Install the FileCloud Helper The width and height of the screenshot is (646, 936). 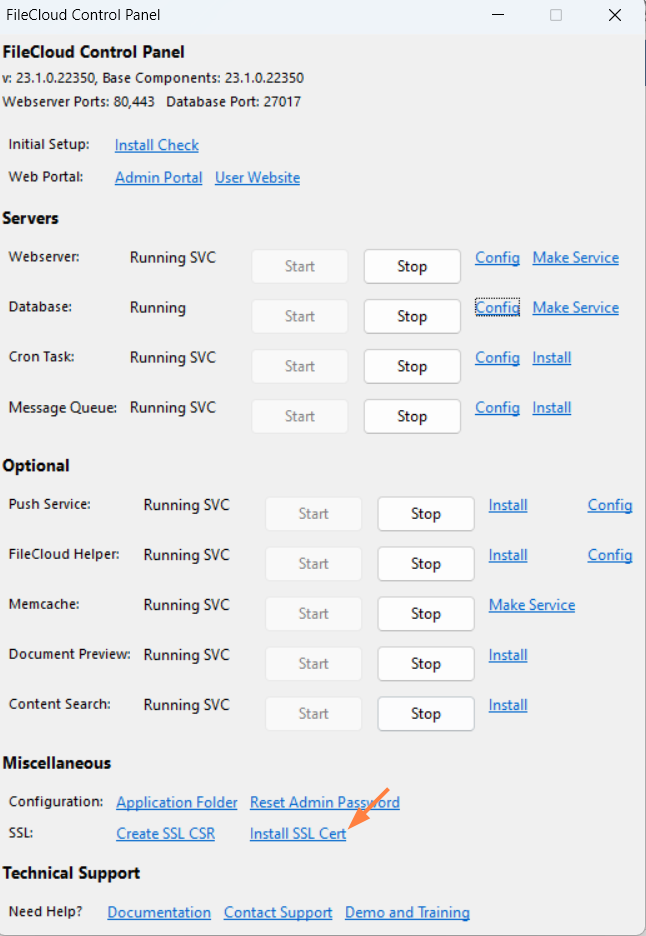pyautogui.click(x=507, y=555)
